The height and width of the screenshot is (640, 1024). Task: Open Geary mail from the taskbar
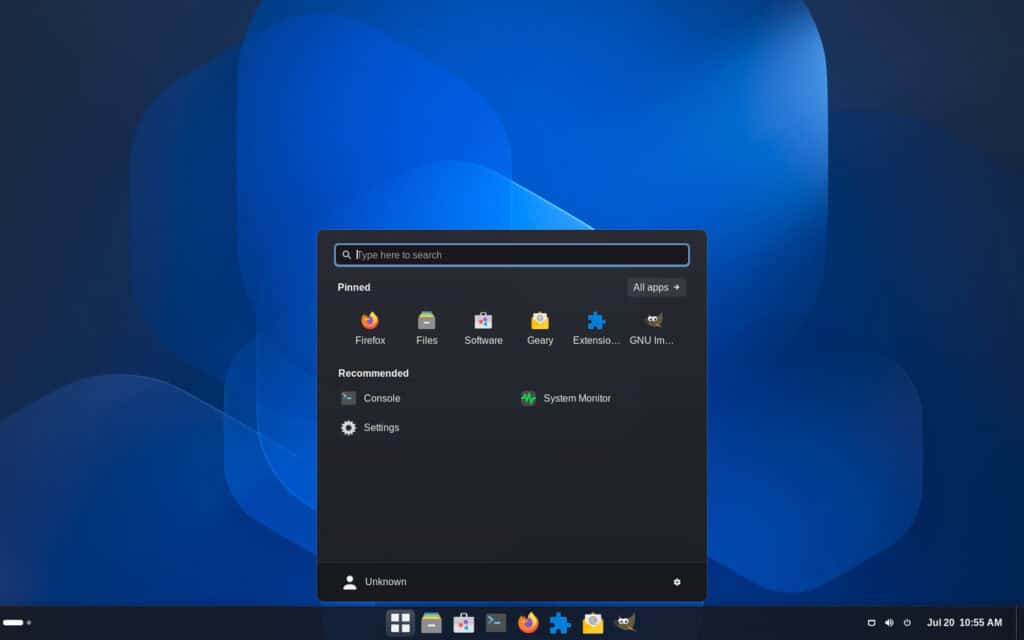tap(592, 622)
